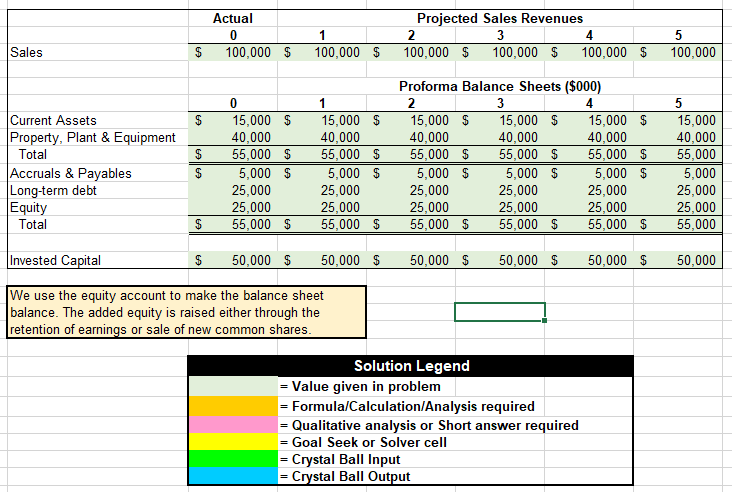Select the yellow Goal Seek legend swatch
Viewport: 732px width, 492px height.
coord(233,442)
